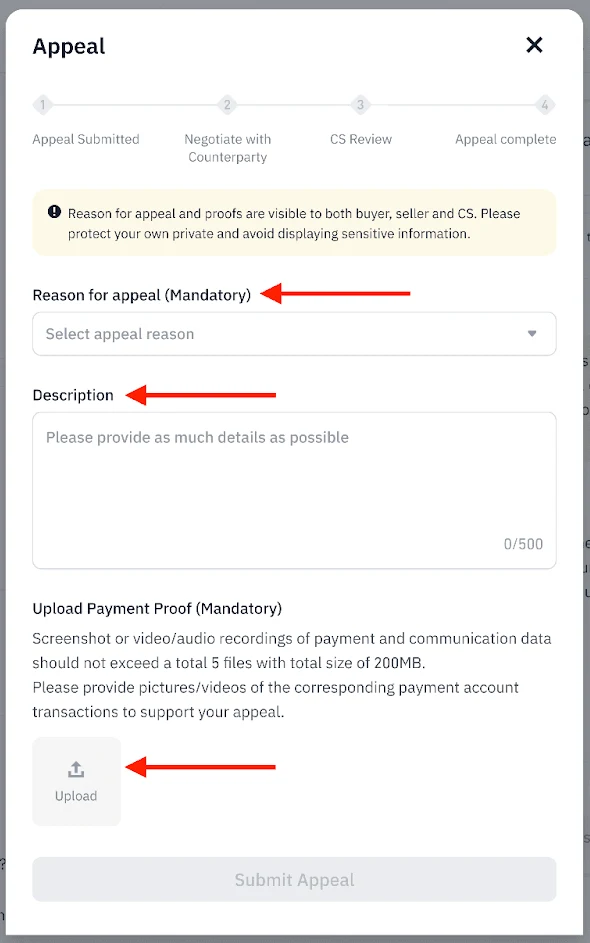
Task: Click step 4 diamond marker
Action: (545, 105)
